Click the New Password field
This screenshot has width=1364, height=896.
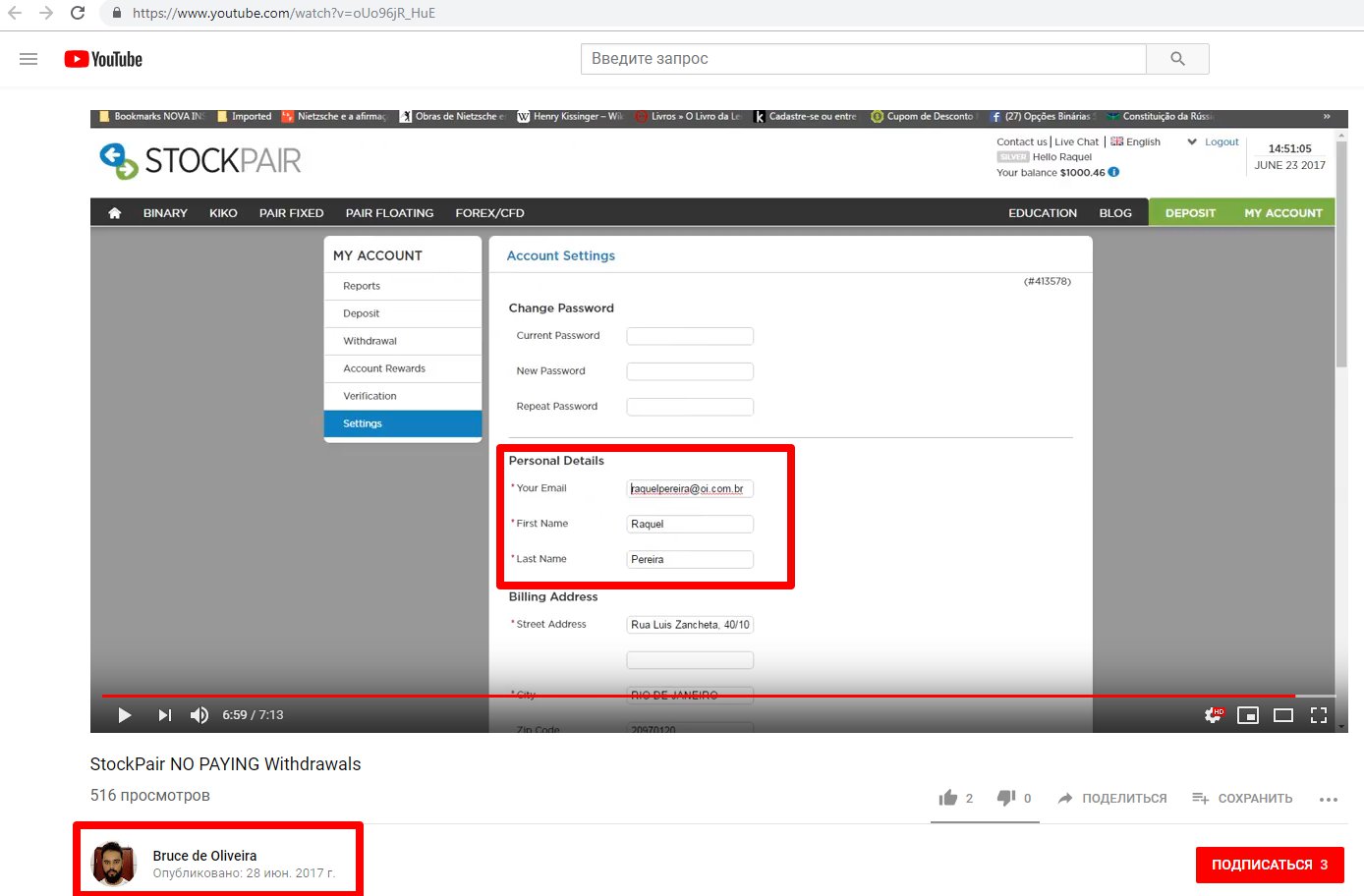(x=690, y=371)
